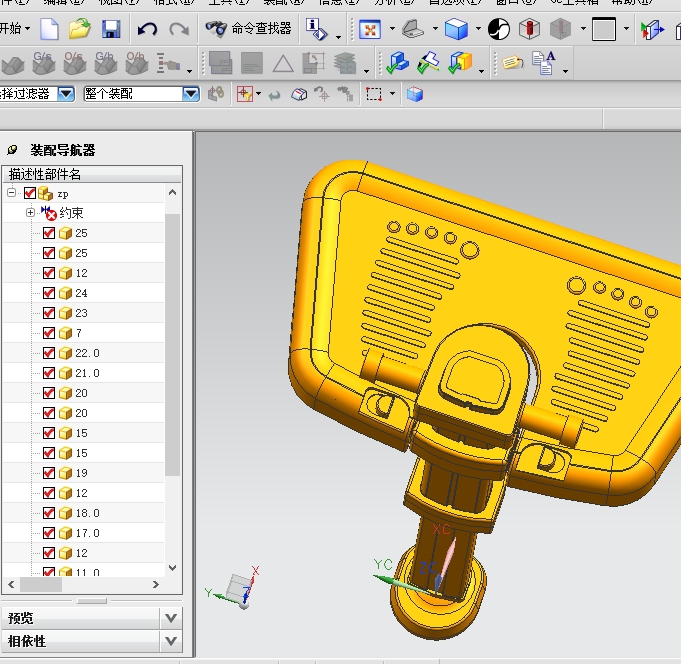The image size is (681, 664).
Task: Toggle visibility checkbox for component 24
Action: pyautogui.click(x=49, y=293)
